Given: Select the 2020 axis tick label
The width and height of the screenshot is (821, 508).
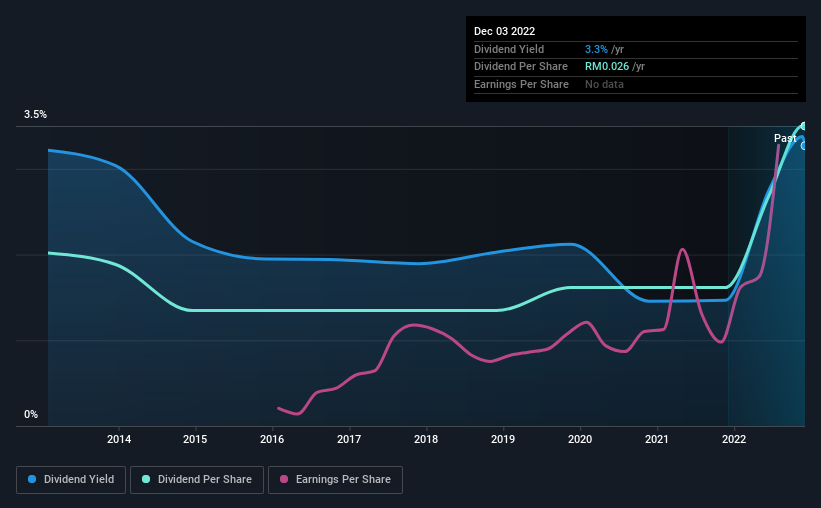Looking at the screenshot, I should click(580, 439).
